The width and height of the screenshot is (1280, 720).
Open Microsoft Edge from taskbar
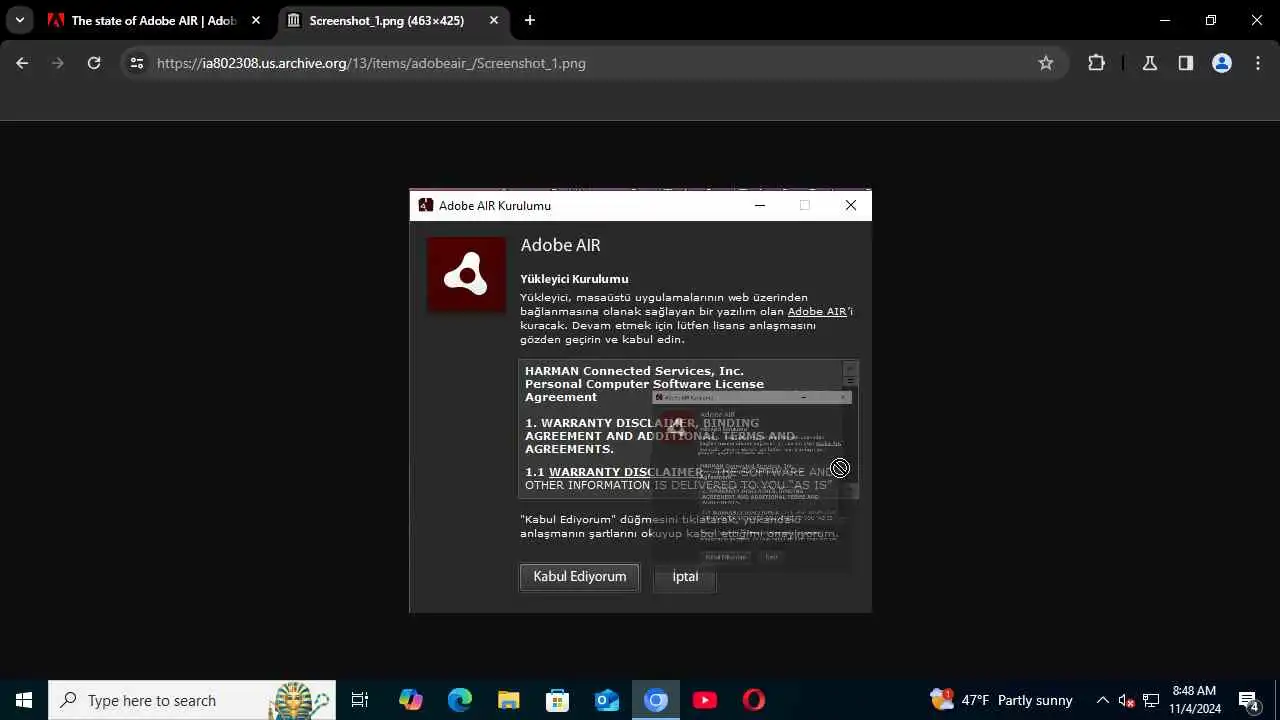(459, 700)
